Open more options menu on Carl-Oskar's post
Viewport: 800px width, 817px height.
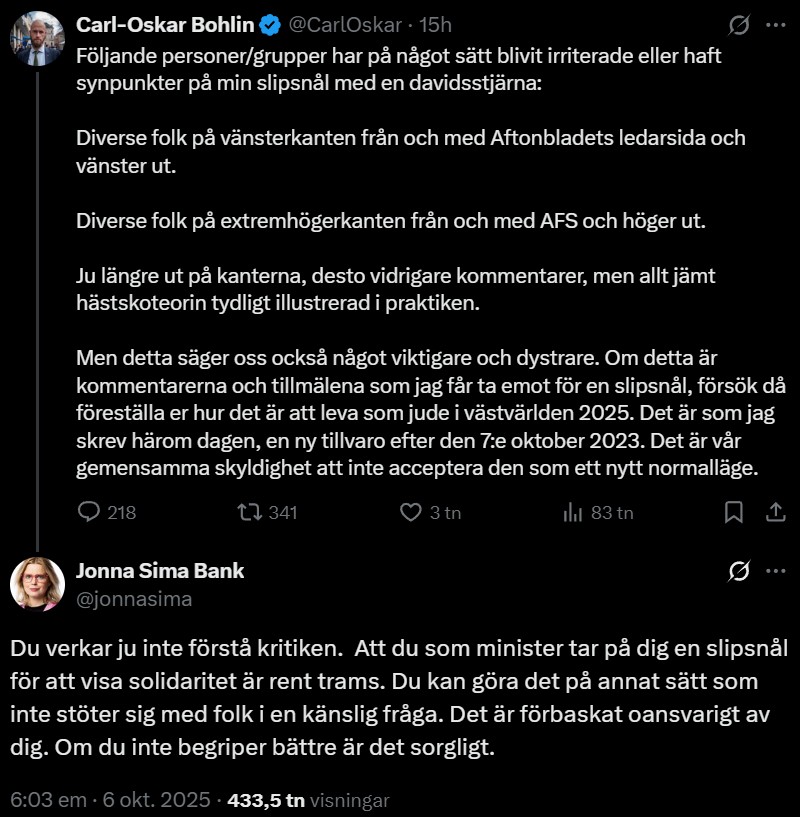[x=775, y=23]
